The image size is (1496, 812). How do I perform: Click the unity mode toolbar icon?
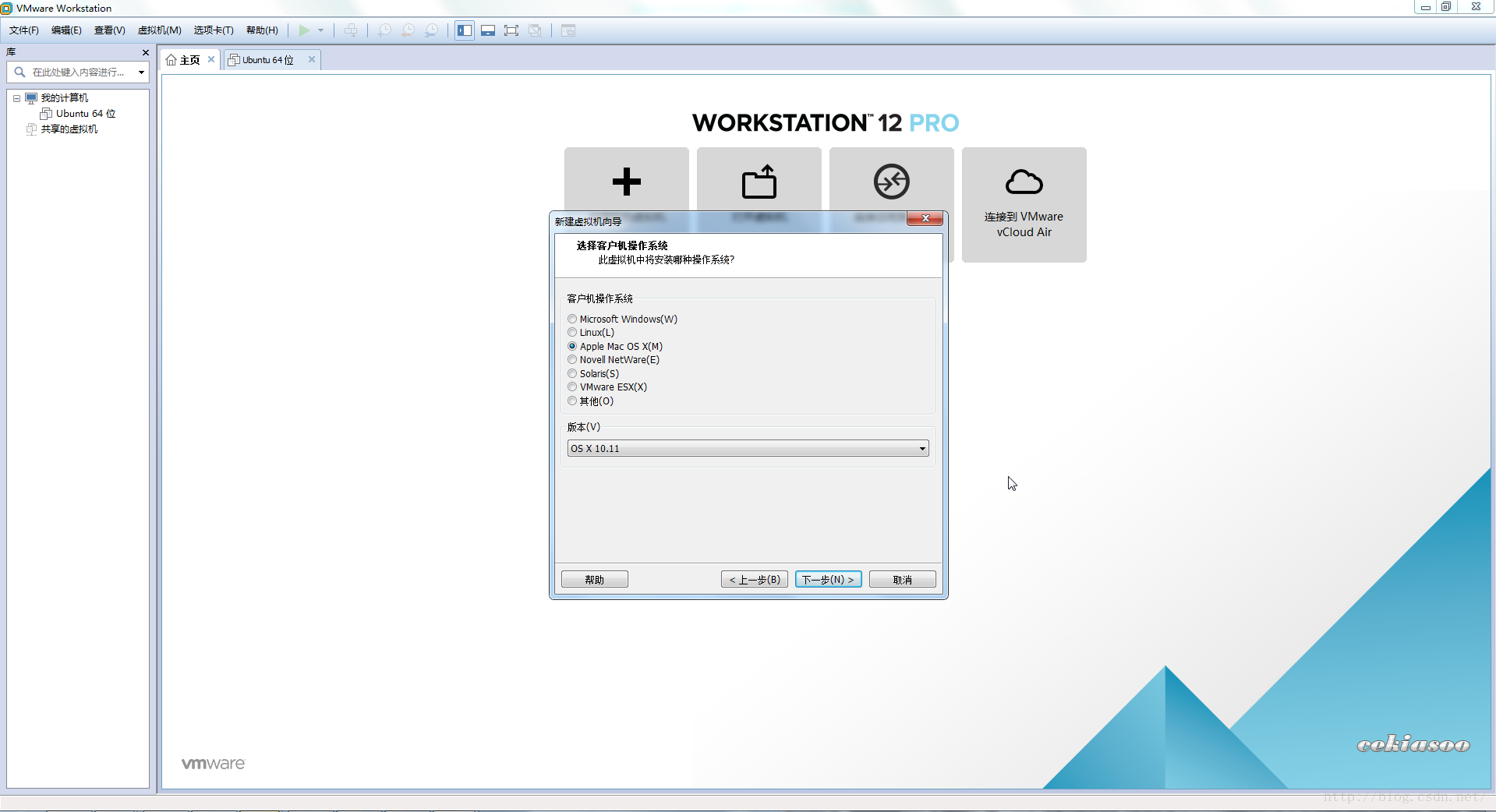pos(535,30)
